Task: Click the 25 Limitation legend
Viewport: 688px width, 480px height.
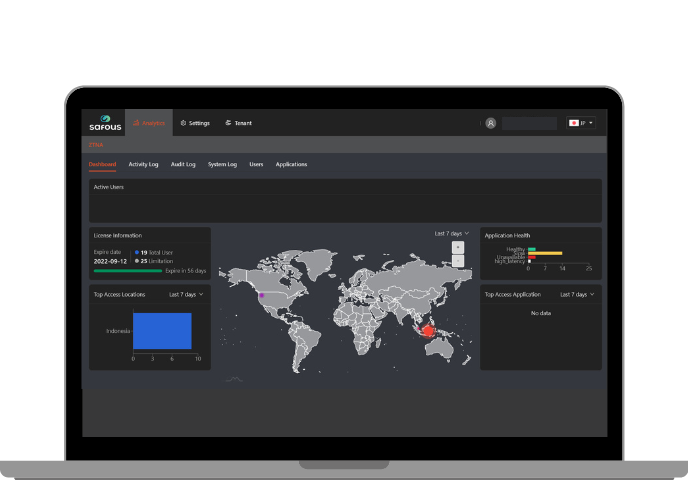Action: tap(154, 261)
